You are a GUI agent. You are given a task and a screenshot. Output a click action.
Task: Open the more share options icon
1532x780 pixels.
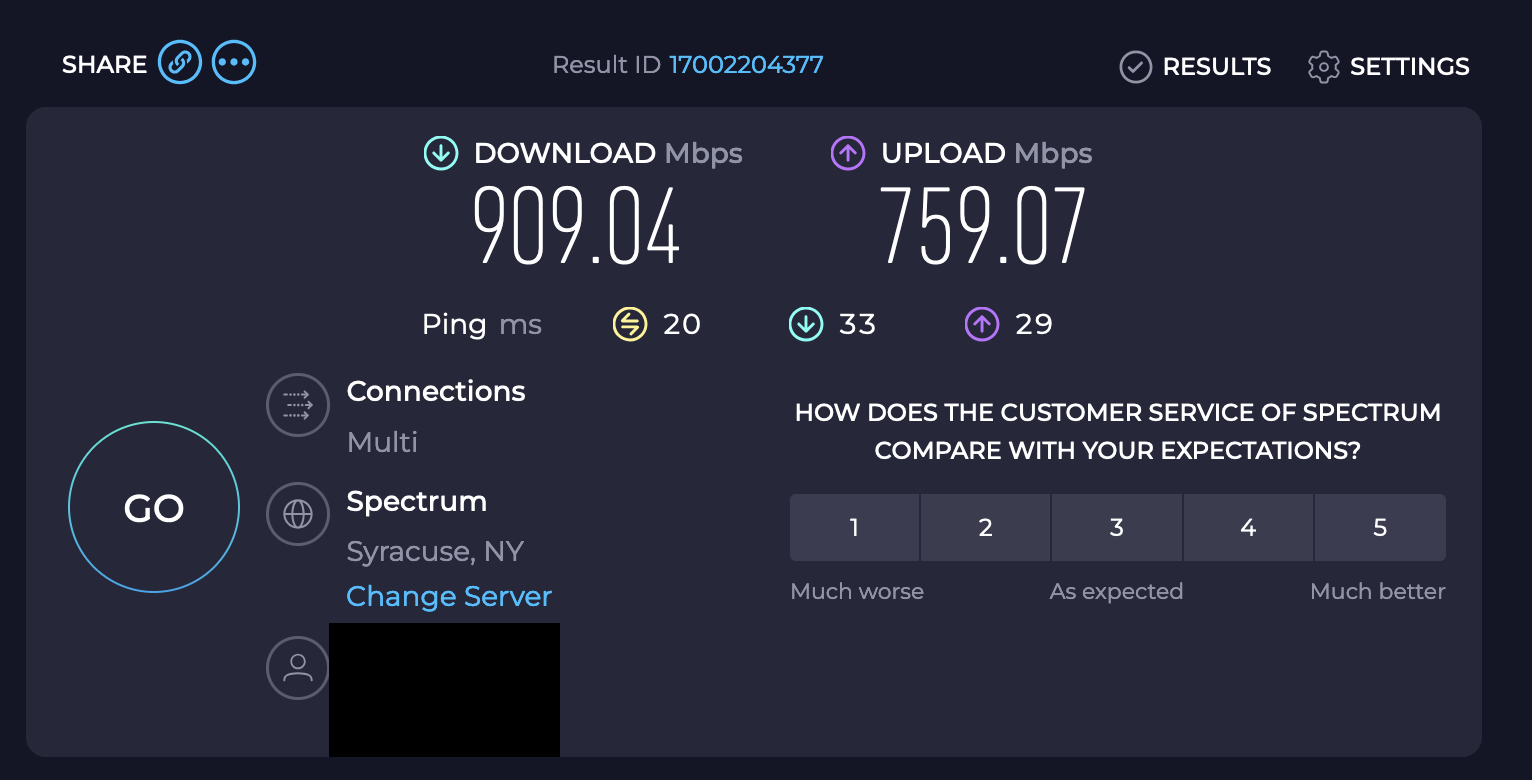[234, 63]
